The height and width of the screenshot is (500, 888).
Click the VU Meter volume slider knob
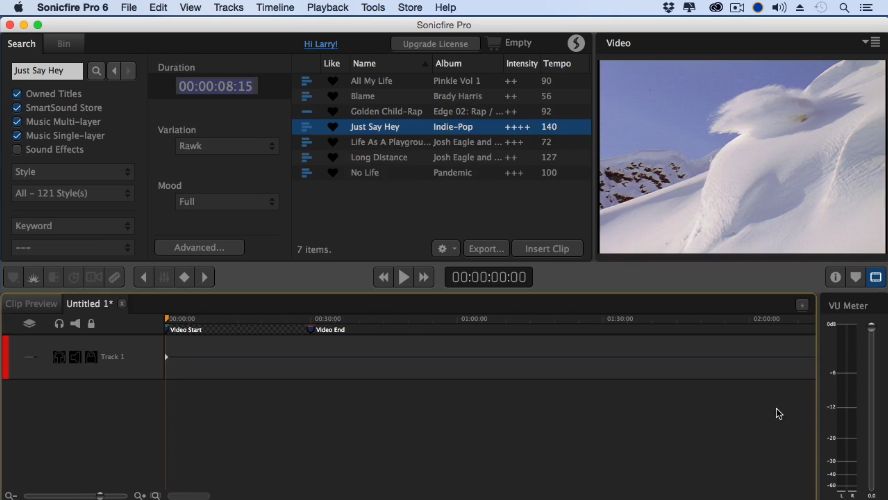[x=871, y=328]
